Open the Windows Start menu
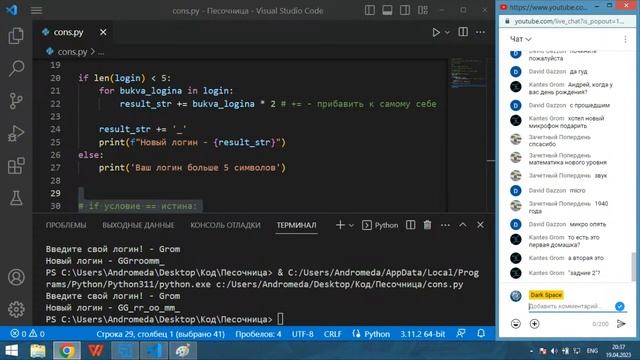Image resolution: width=640 pixels, height=360 pixels. click(x=11, y=351)
